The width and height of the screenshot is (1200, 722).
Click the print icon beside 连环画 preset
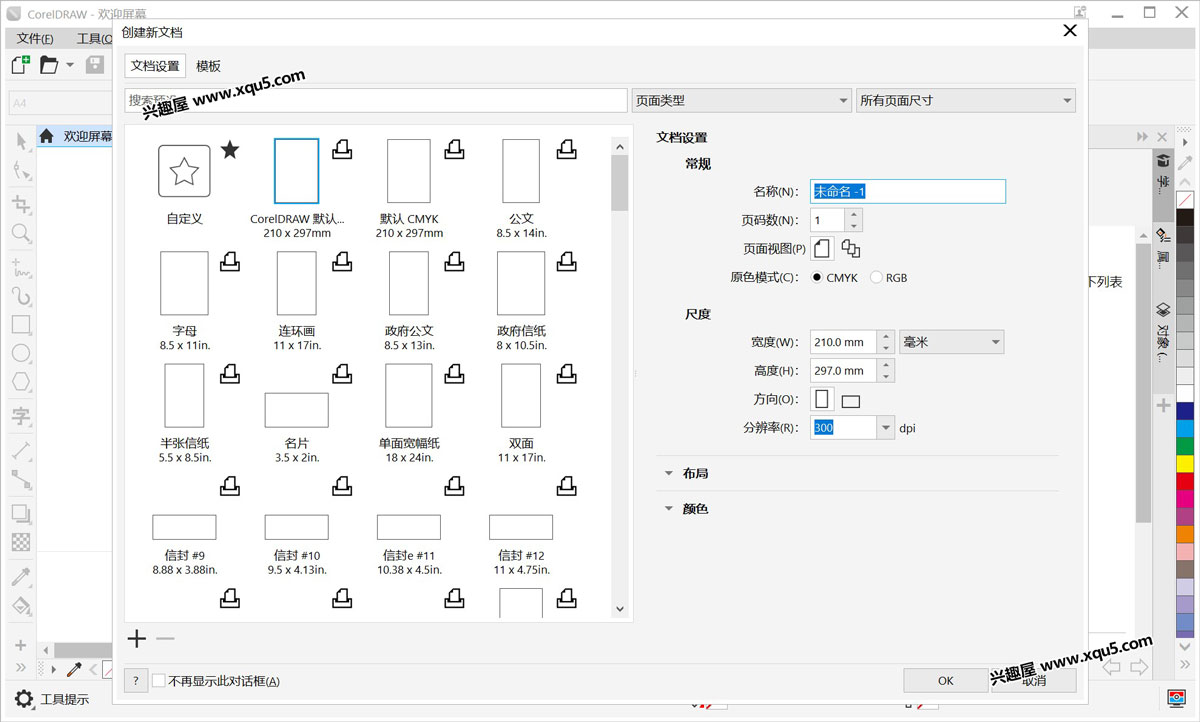click(342, 261)
